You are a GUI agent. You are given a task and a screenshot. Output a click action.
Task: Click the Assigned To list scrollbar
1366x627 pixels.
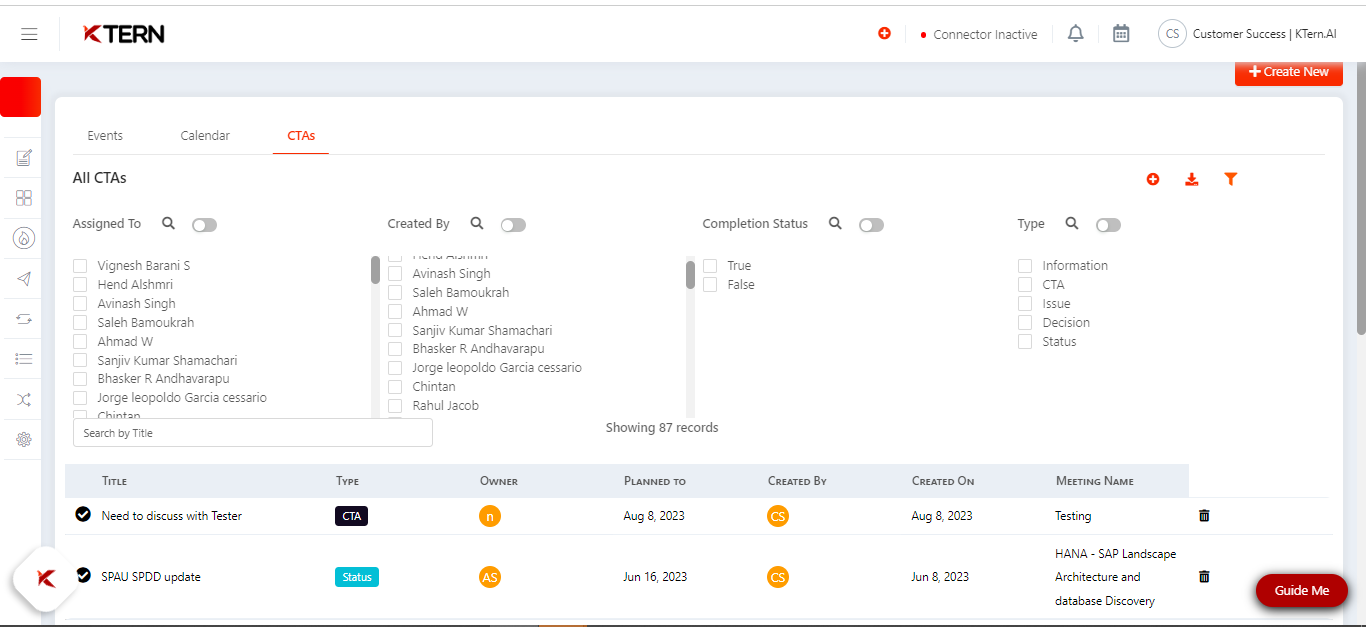coord(375,270)
